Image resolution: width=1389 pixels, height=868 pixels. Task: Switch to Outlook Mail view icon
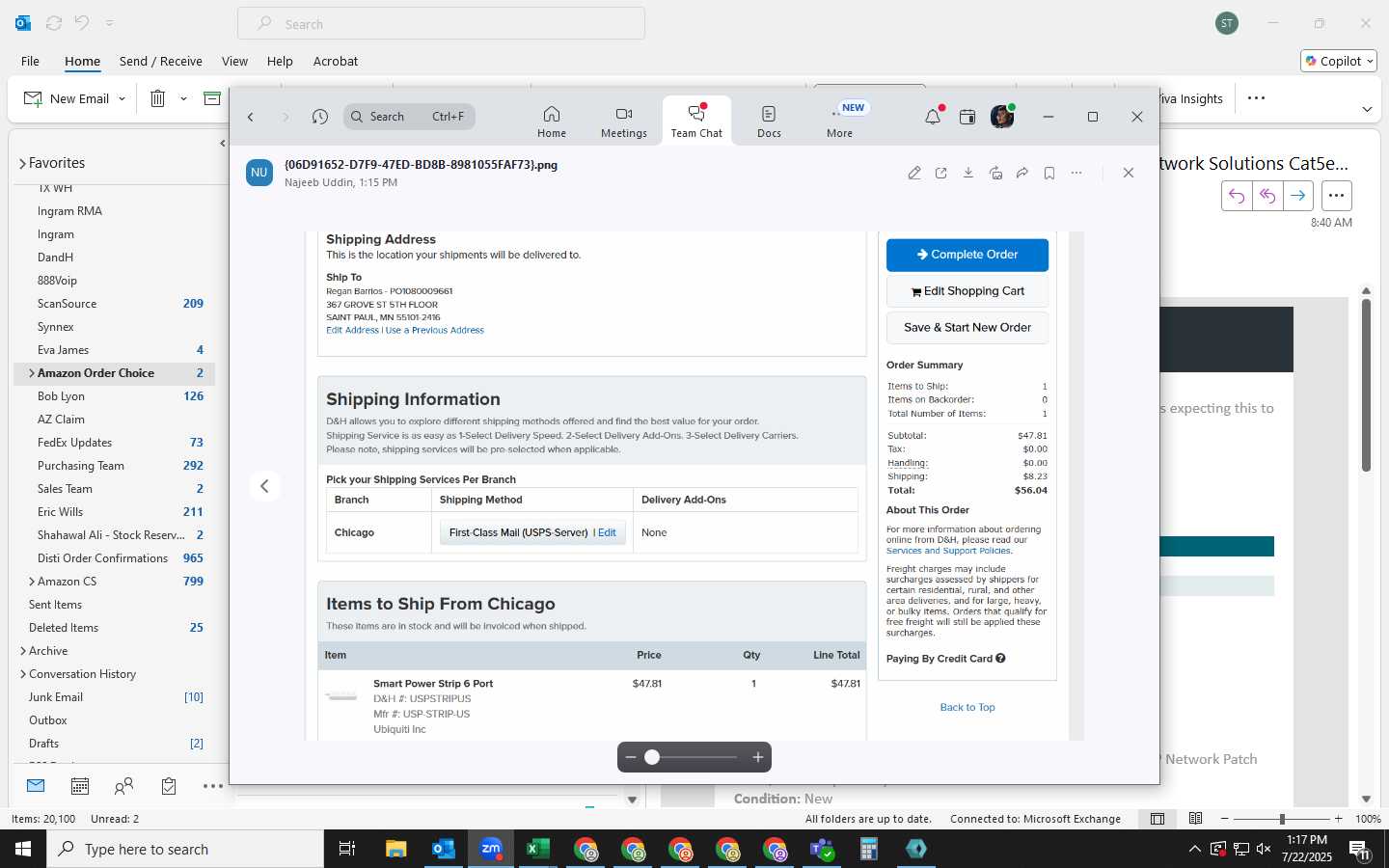[36, 786]
